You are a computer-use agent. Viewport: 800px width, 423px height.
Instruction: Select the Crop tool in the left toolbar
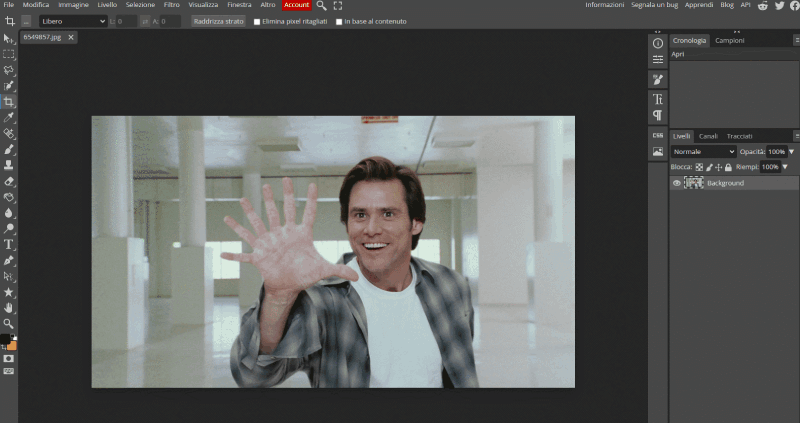point(9,102)
